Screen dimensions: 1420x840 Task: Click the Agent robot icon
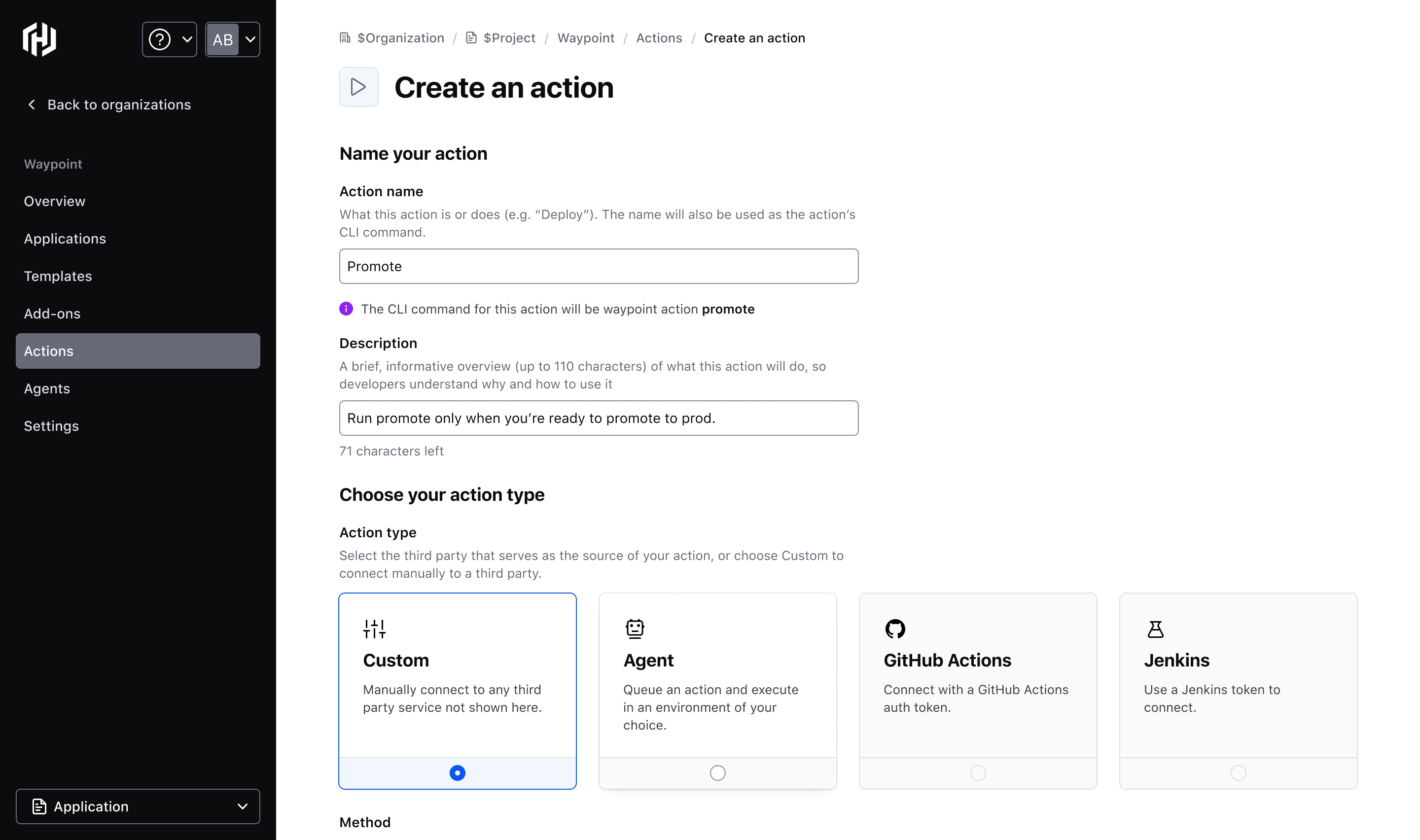tap(635, 629)
